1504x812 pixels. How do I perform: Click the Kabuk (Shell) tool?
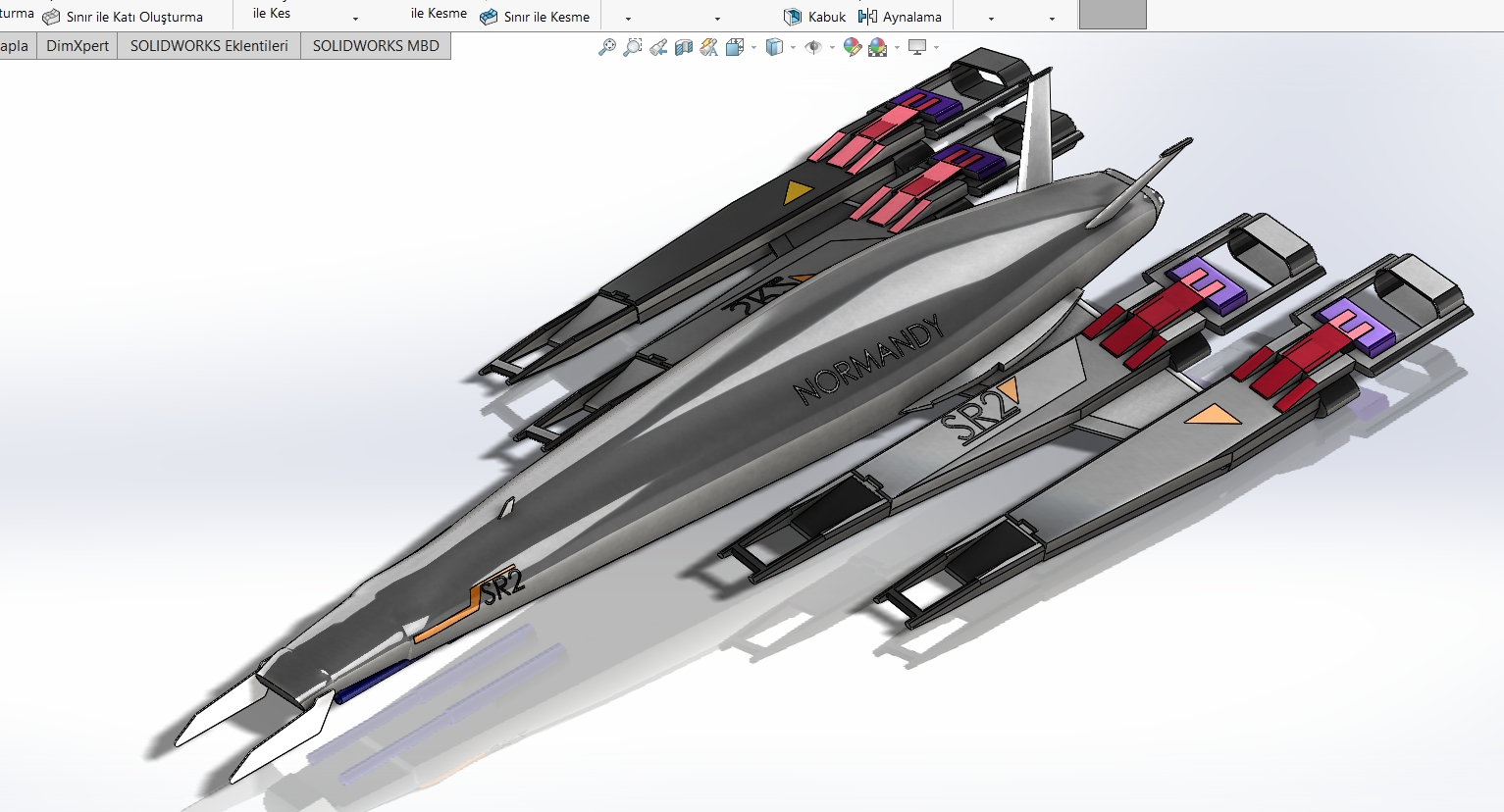pos(814,17)
